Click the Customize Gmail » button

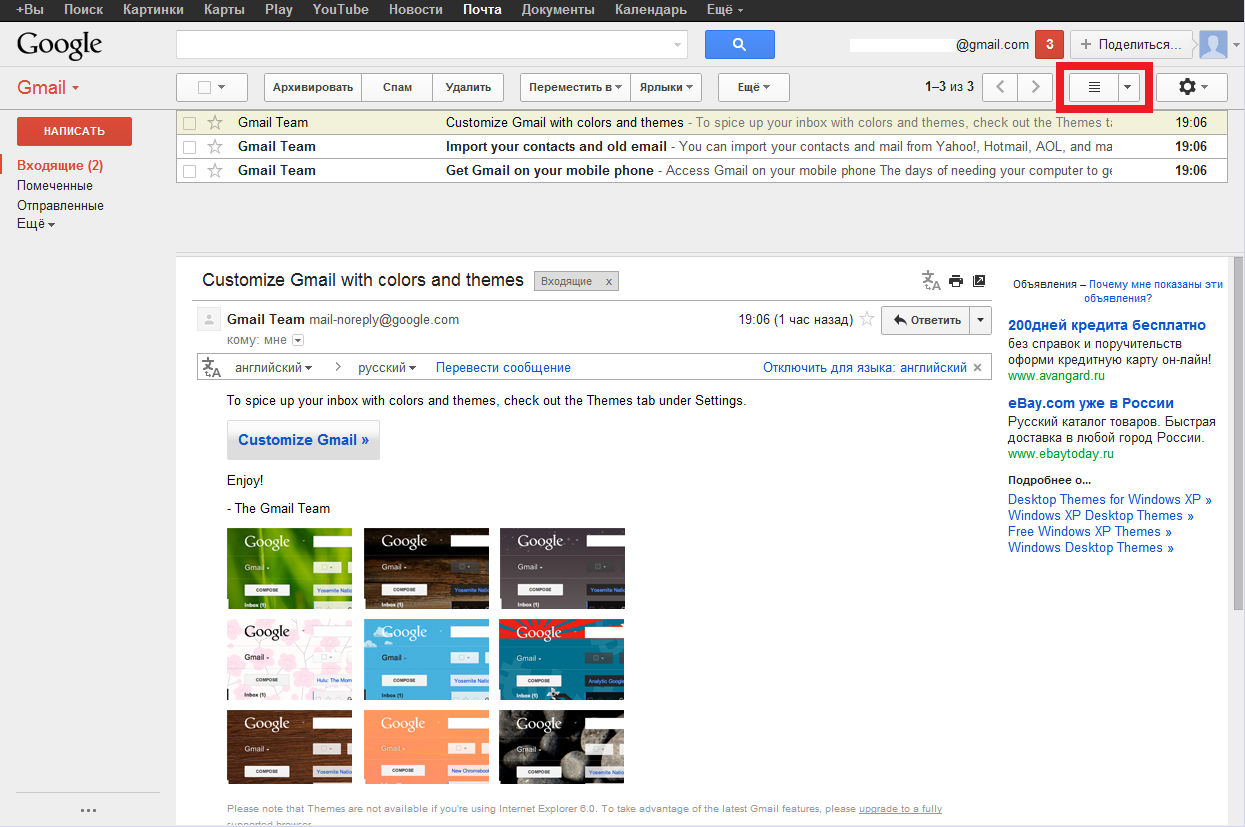pyautogui.click(x=303, y=440)
